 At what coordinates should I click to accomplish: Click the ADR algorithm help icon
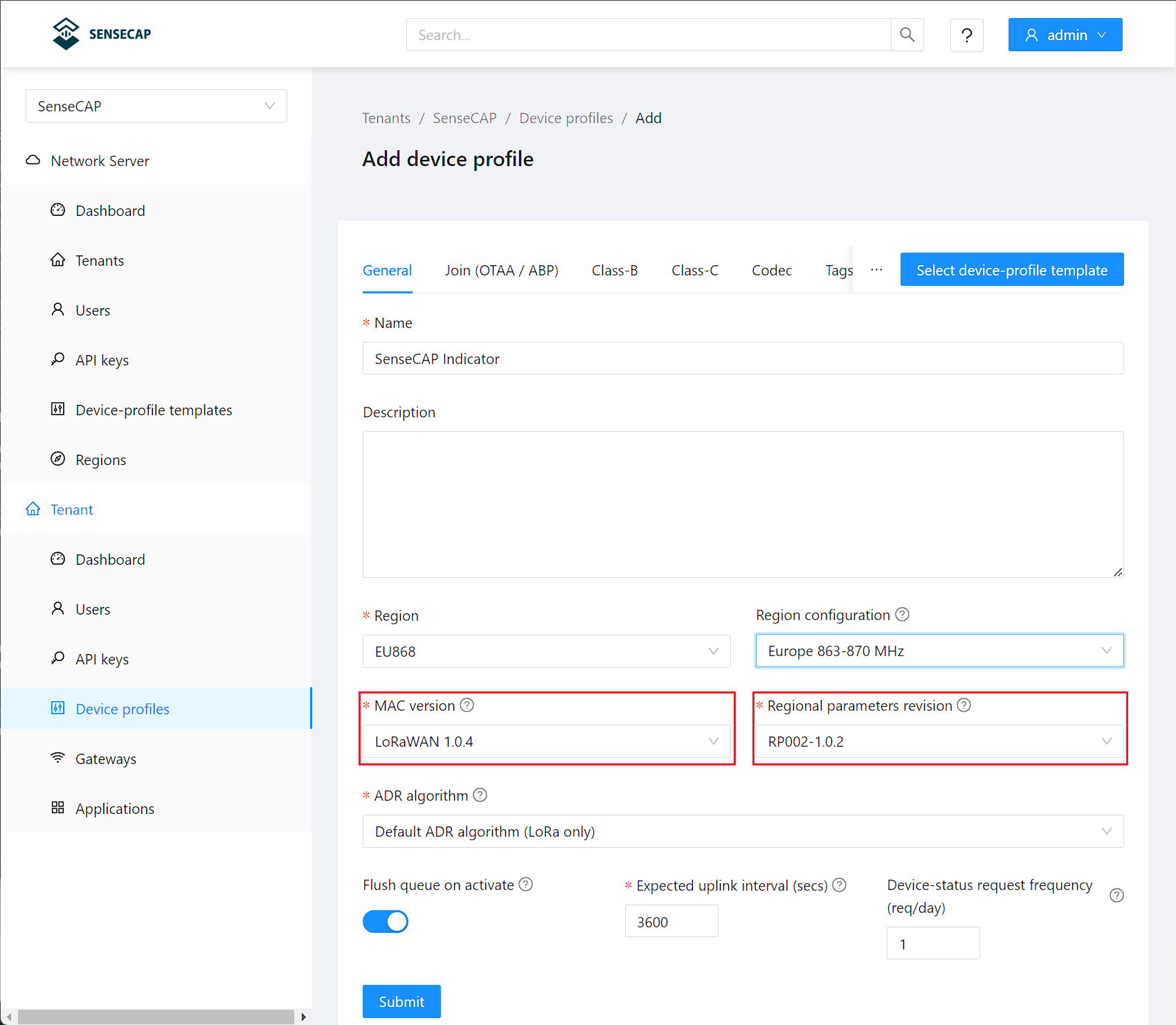[x=480, y=795]
